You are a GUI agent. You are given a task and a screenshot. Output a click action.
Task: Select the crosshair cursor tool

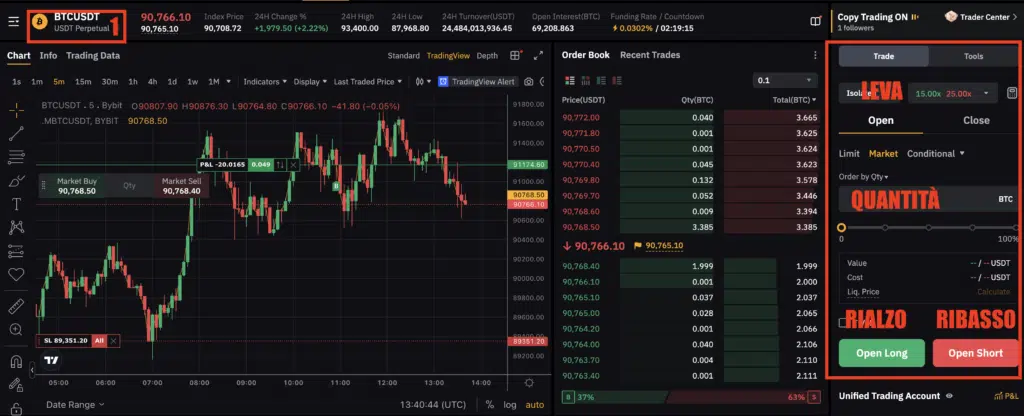pos(16,110)
